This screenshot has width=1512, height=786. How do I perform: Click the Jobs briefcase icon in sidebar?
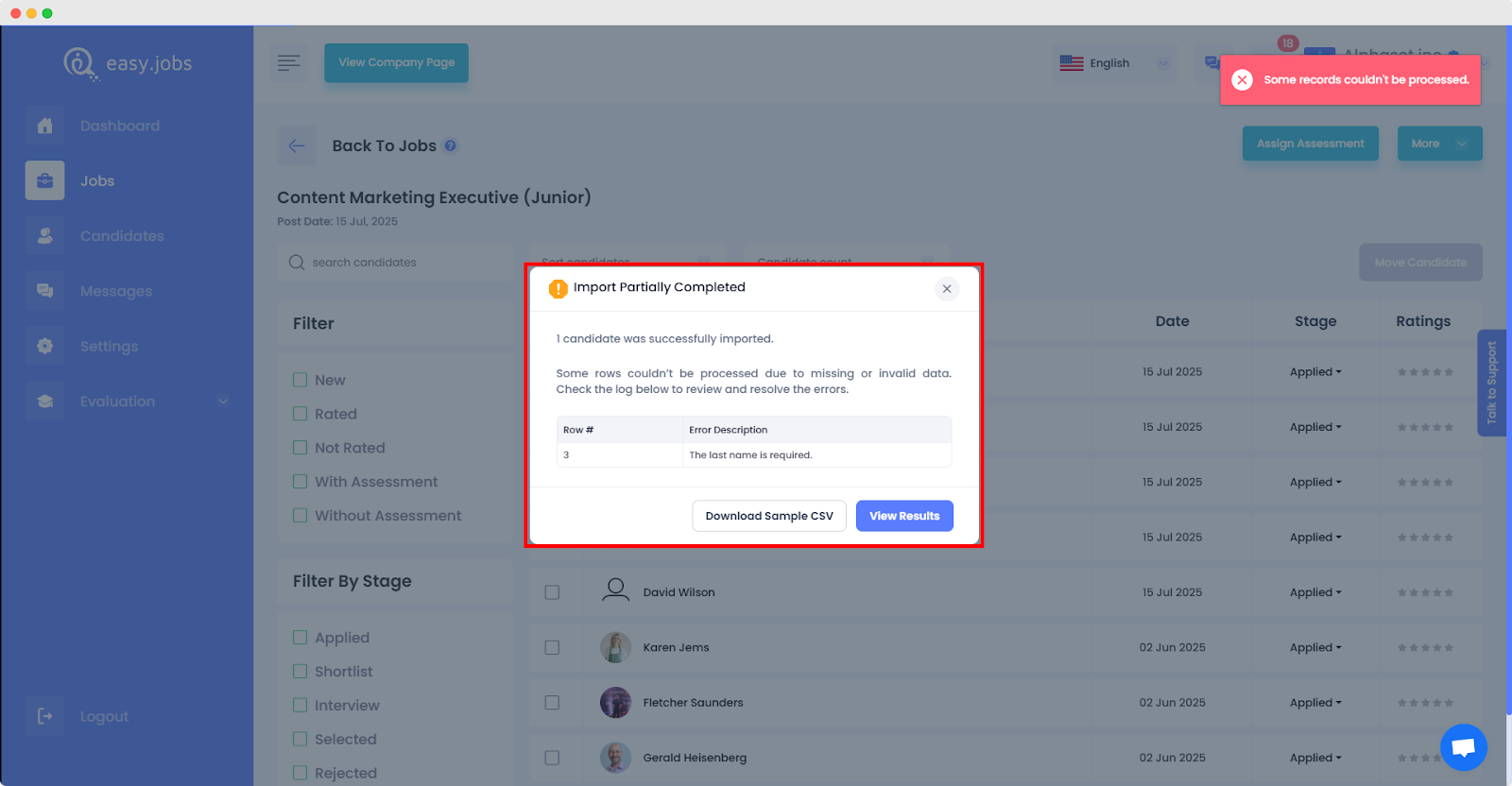tap(45, 180)
